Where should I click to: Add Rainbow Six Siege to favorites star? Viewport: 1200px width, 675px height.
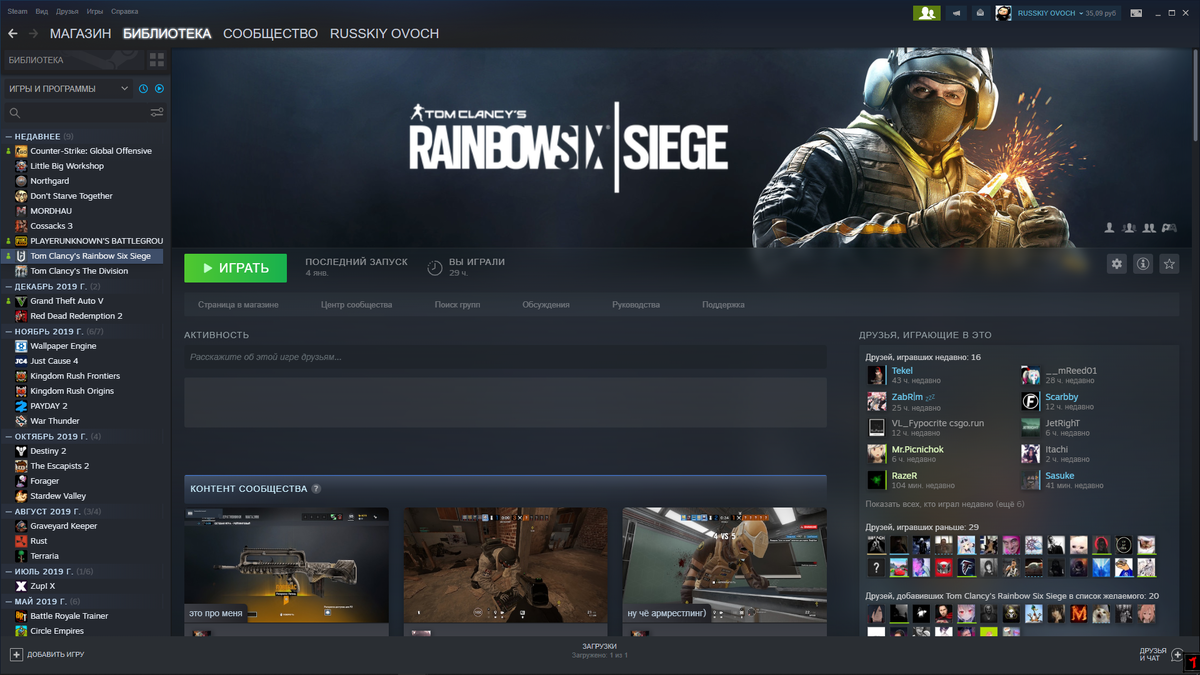pos(1169,264)
